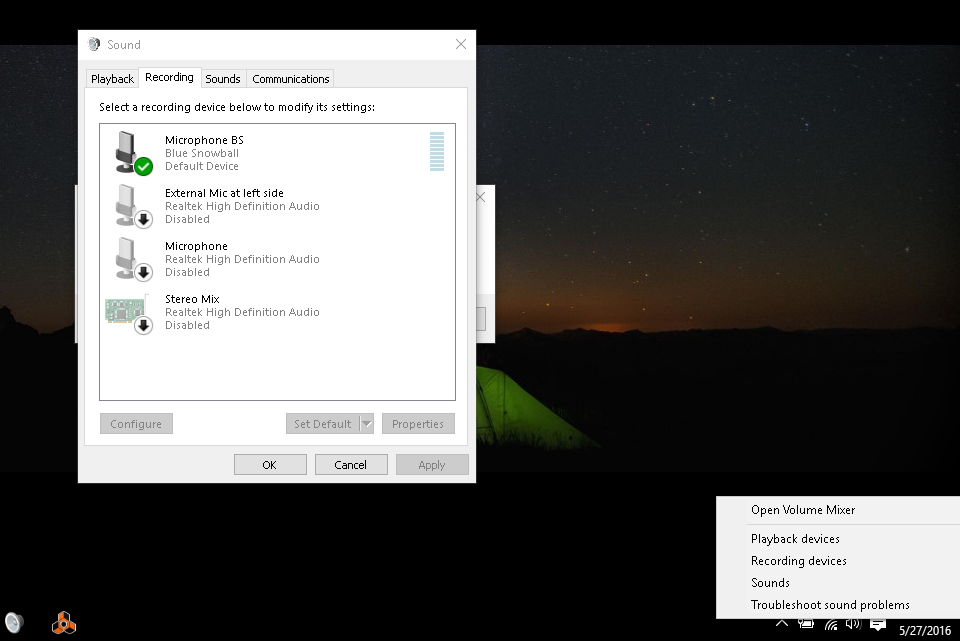Screen dimensions: 960x641
Task: Click the speaker icon in the Sound title bar
Action: pyautogui.click(x=94, y=45)
